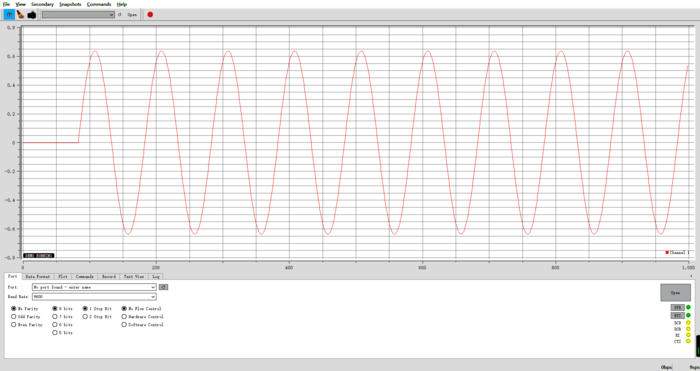Click the large Open port button
This screenshot has width=700, height=371.
pyautogui.click(x=675, y=293)
